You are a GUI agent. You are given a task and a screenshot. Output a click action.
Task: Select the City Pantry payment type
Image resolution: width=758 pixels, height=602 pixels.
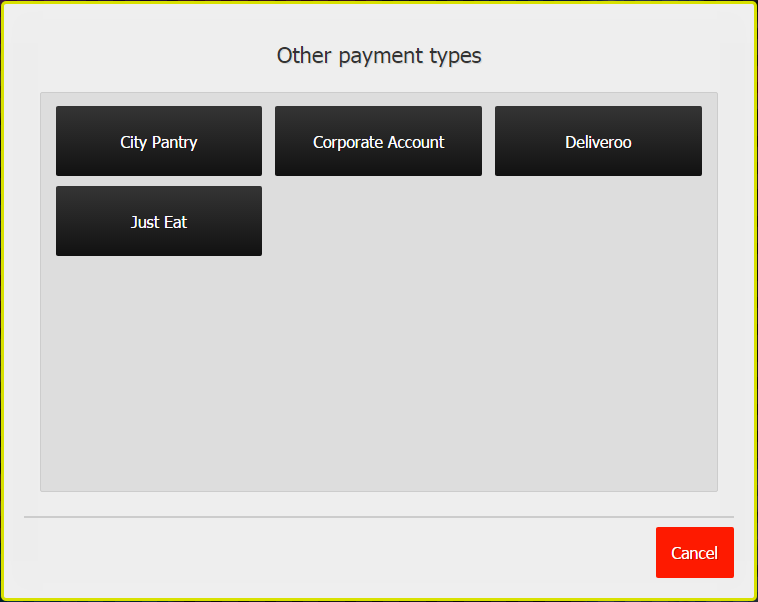pos(159,141)
